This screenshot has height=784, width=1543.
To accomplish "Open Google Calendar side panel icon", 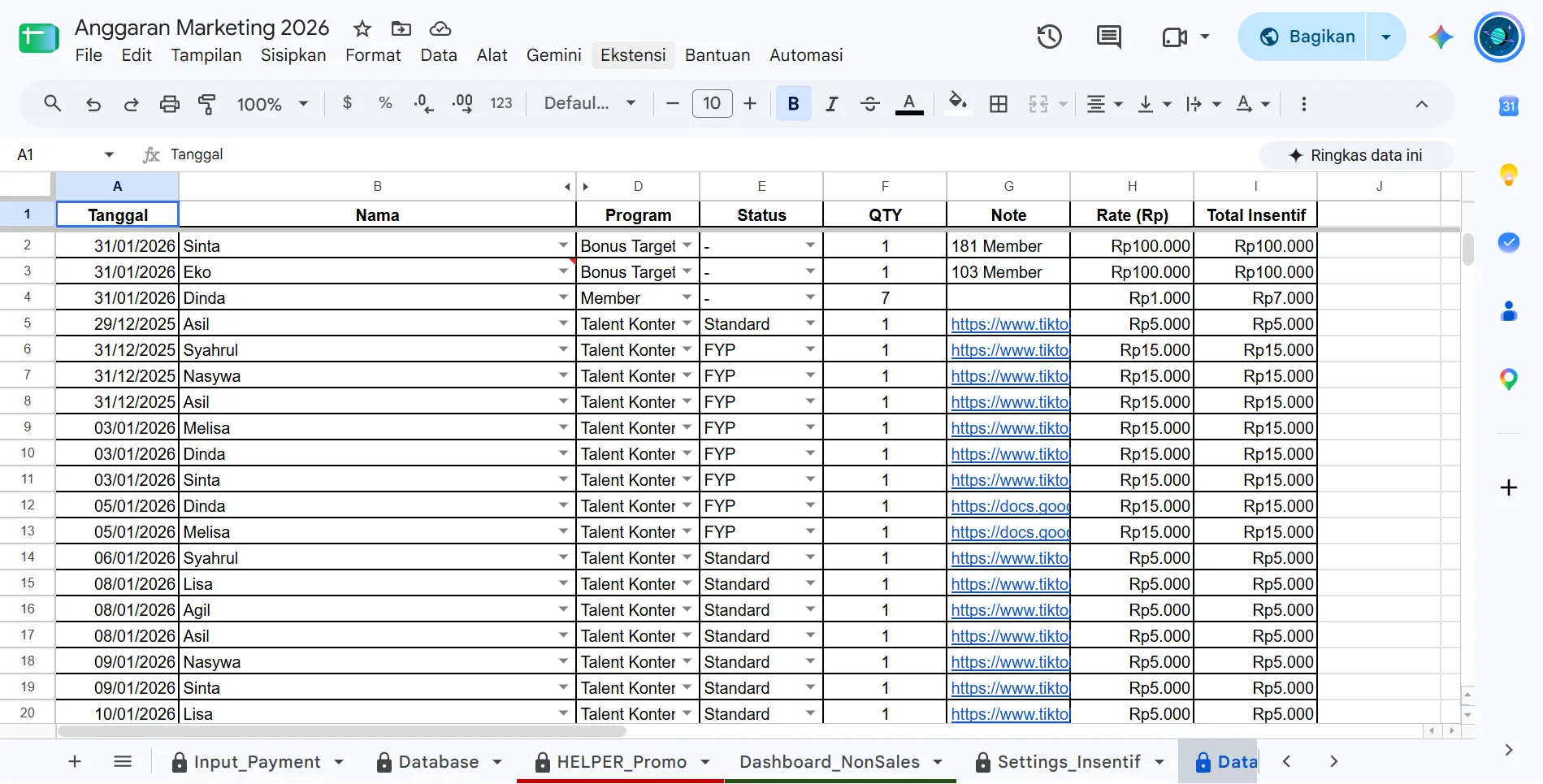I will pyautogui.click(x=1509, y=106).
